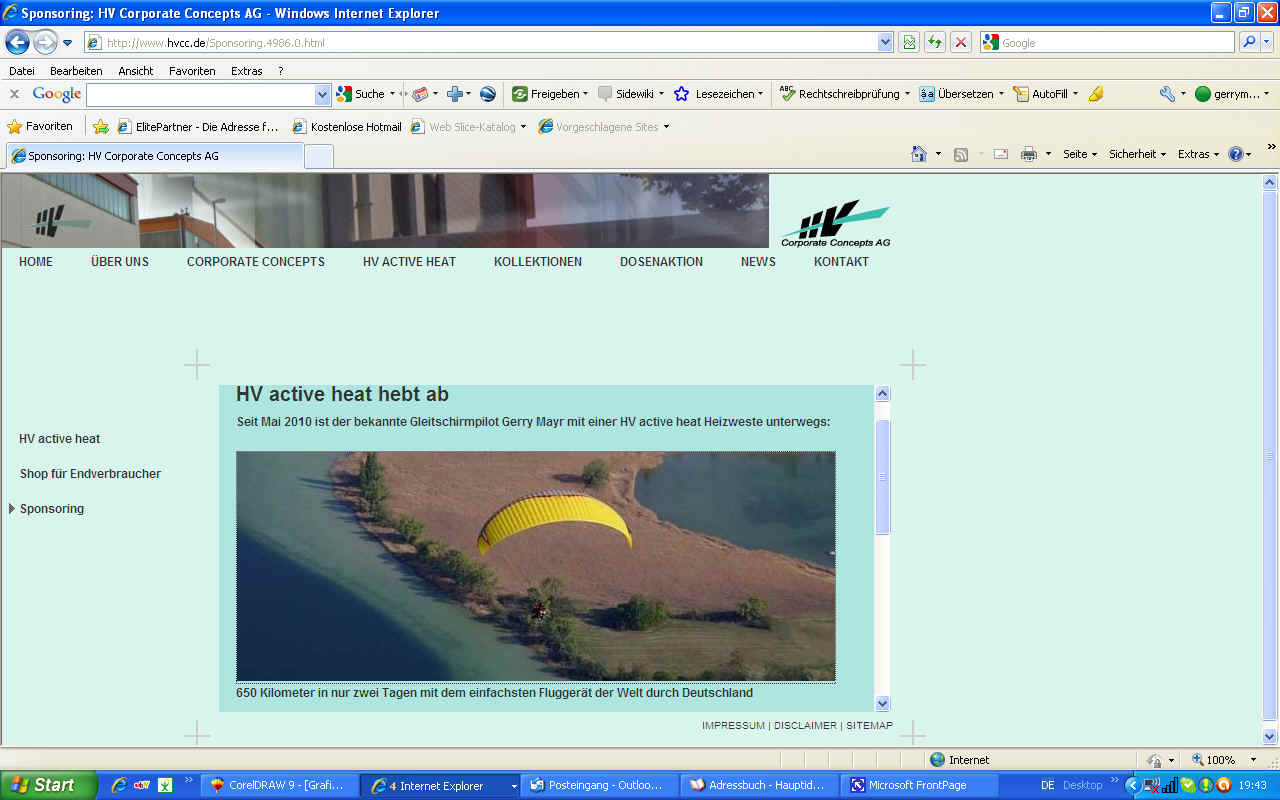This screenshot has width=1280, height=800.
Task: Open the ? help menu
Action: [x=281, y=71]
